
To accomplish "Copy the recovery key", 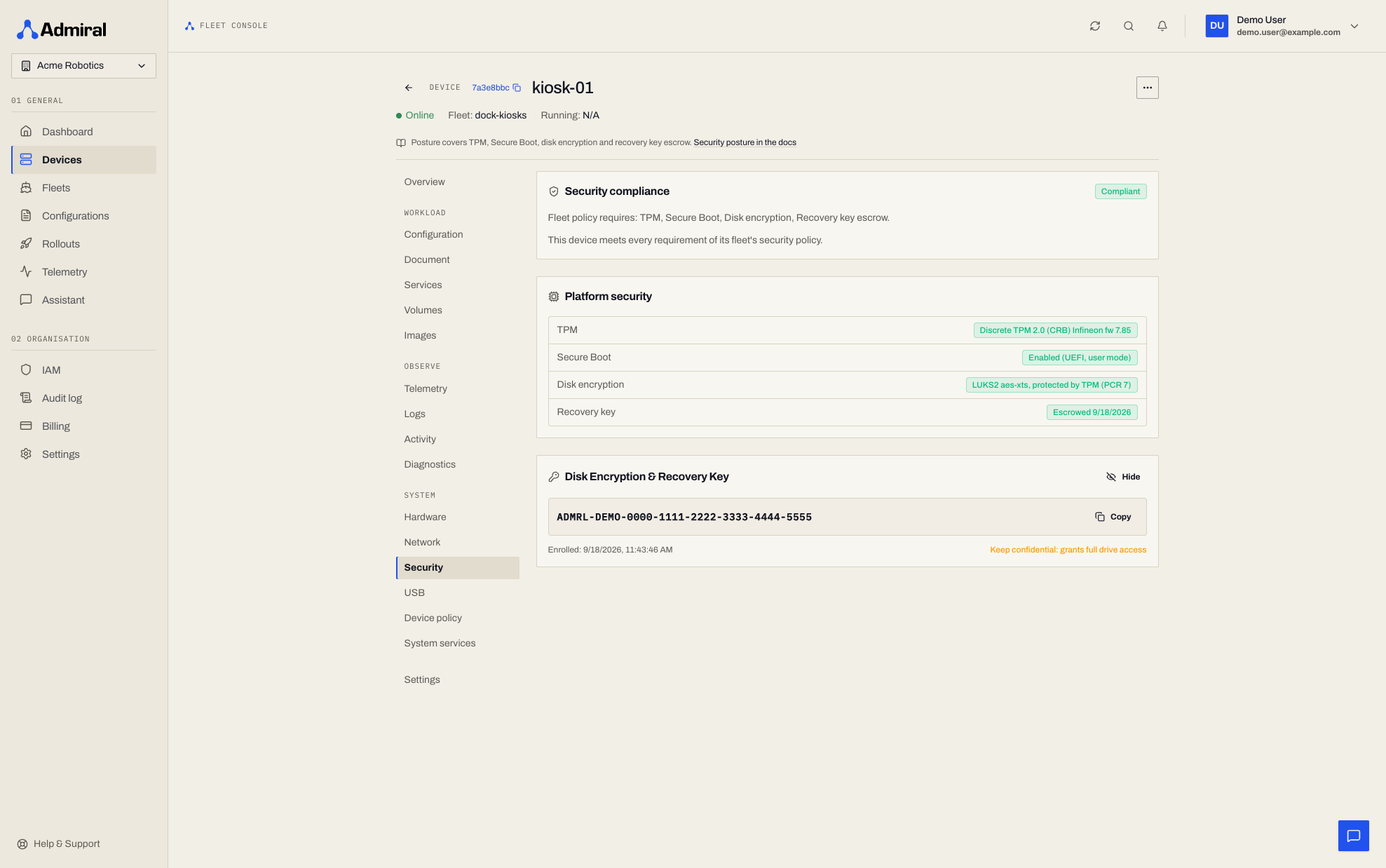I will [x=1113, y=517].
